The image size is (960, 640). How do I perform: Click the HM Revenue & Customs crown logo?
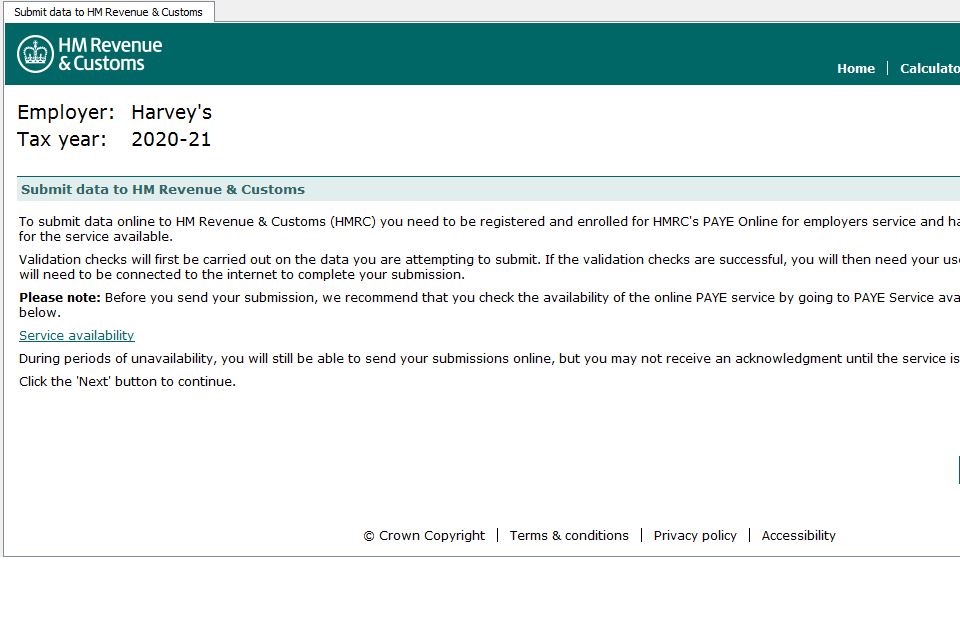coord(35,54)
